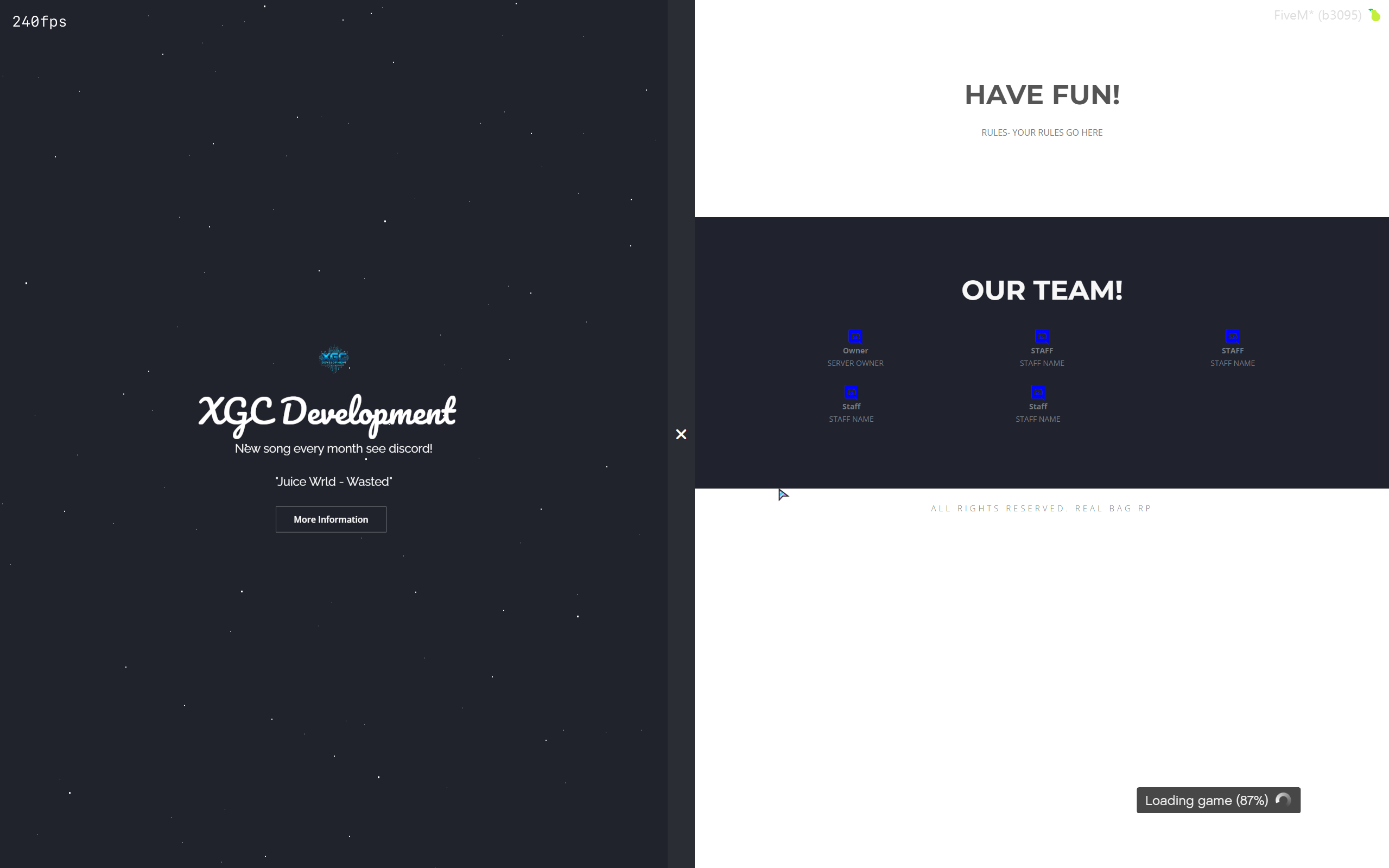Click the Discord icon above the center bottom-row Staff
The height and width of the screenshot is (868, 1389).
point(1038,392)
